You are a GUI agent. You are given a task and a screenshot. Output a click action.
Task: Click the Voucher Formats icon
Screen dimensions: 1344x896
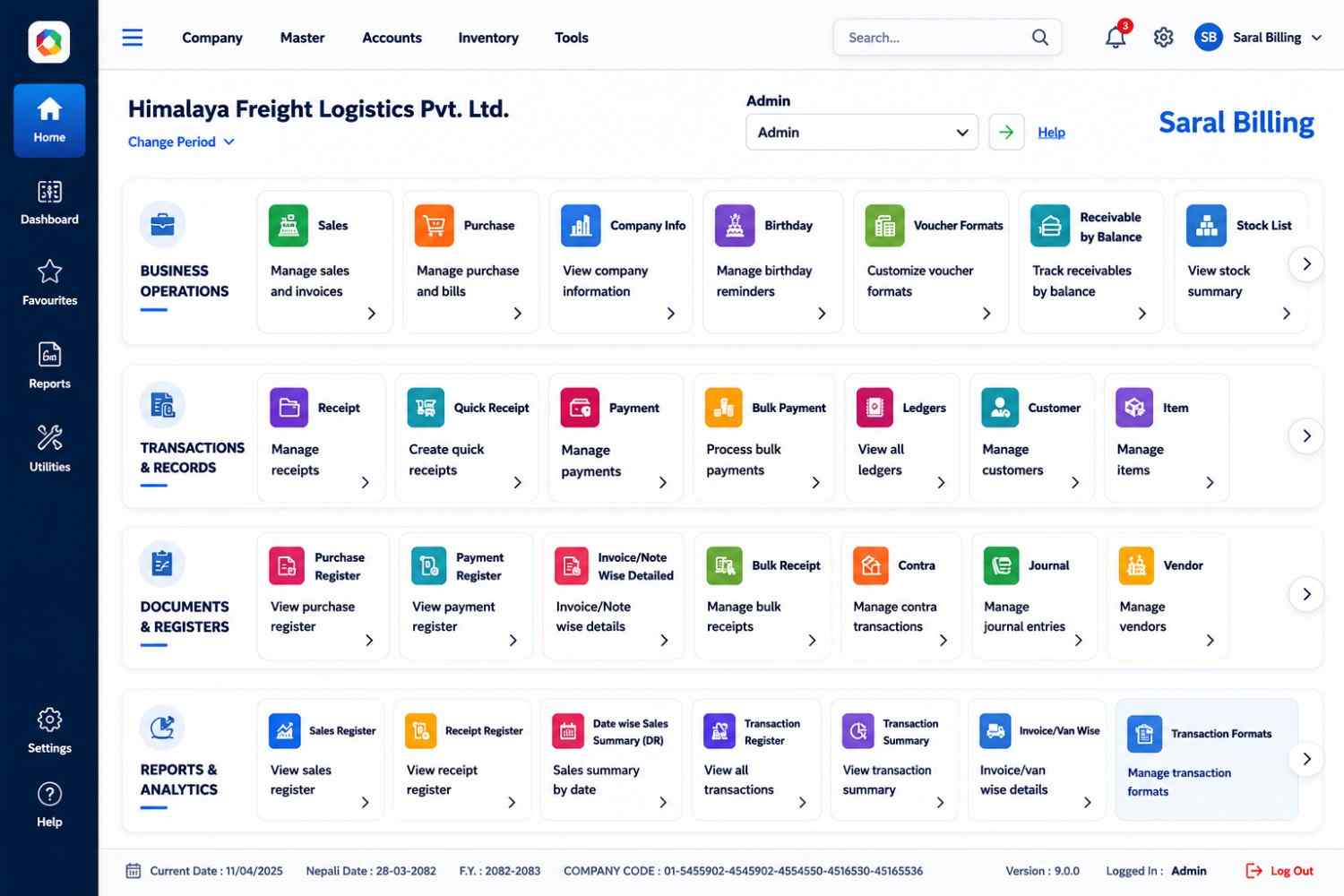click(x=884, y=225)
